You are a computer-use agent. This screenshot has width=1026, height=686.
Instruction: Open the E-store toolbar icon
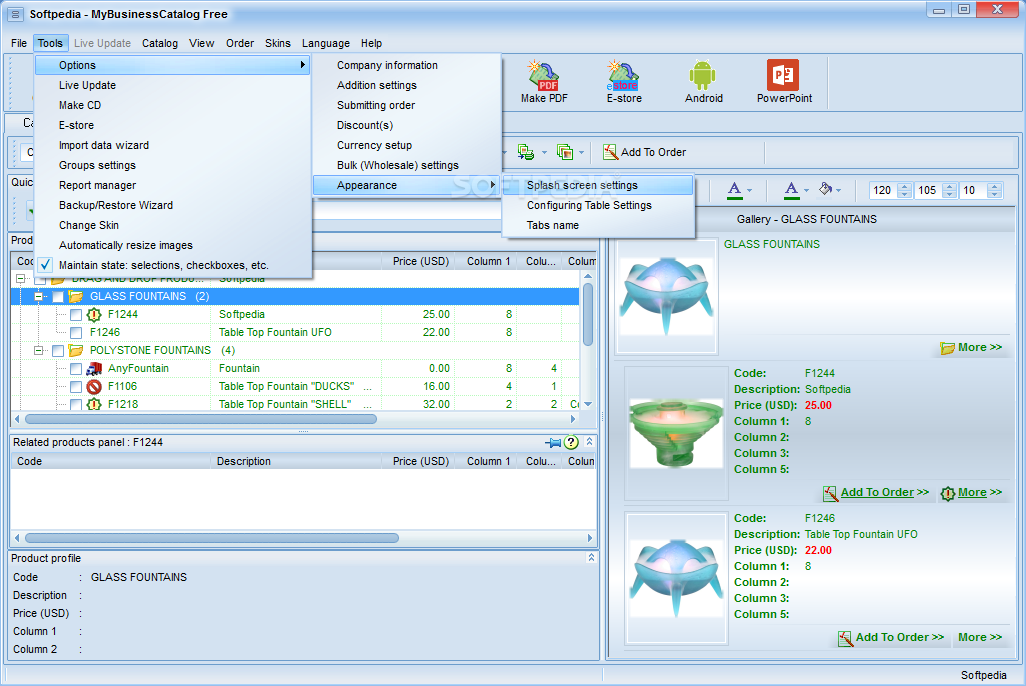[x=624, y=82]
